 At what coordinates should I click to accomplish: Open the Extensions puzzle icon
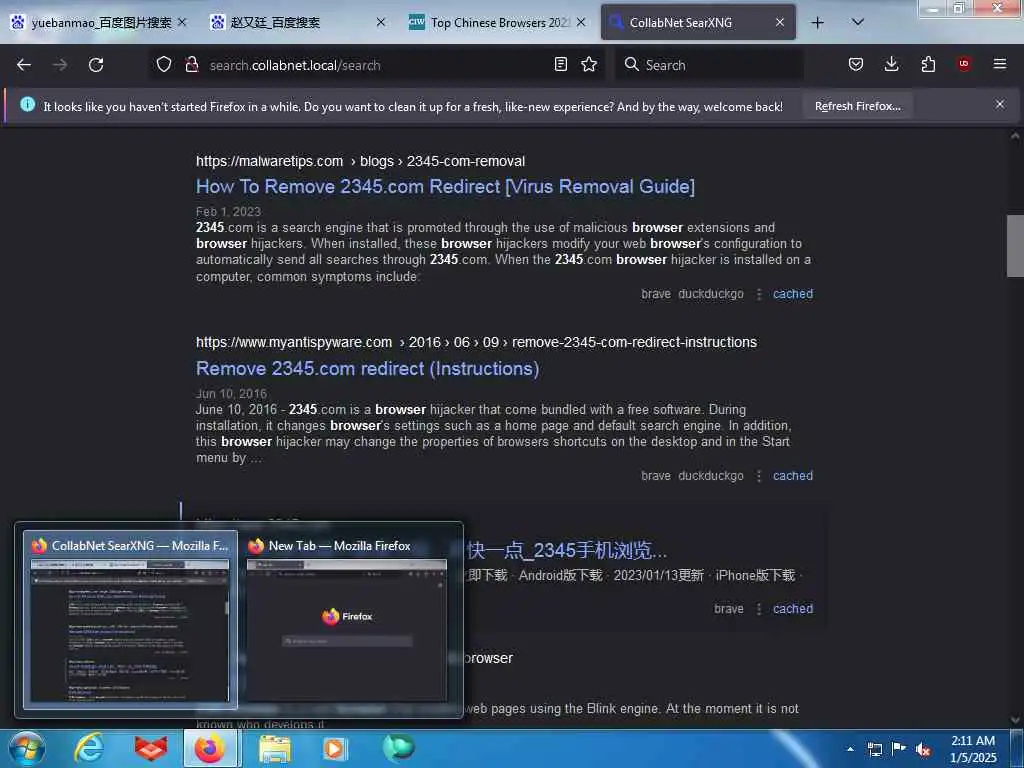(928, 64)
